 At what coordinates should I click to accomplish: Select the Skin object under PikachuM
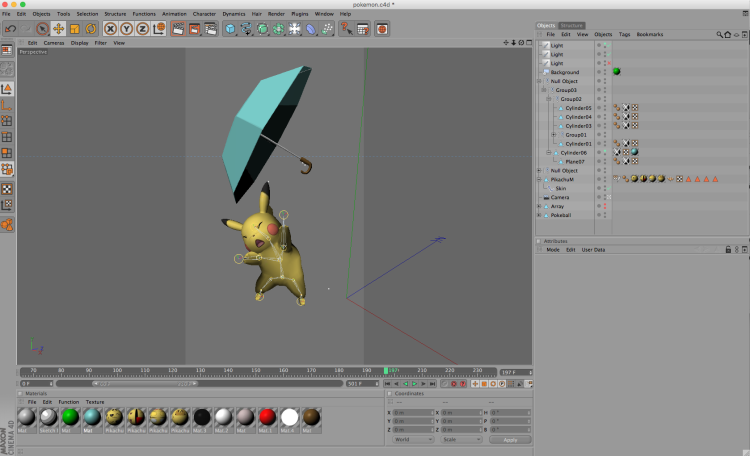click(561, 189)
